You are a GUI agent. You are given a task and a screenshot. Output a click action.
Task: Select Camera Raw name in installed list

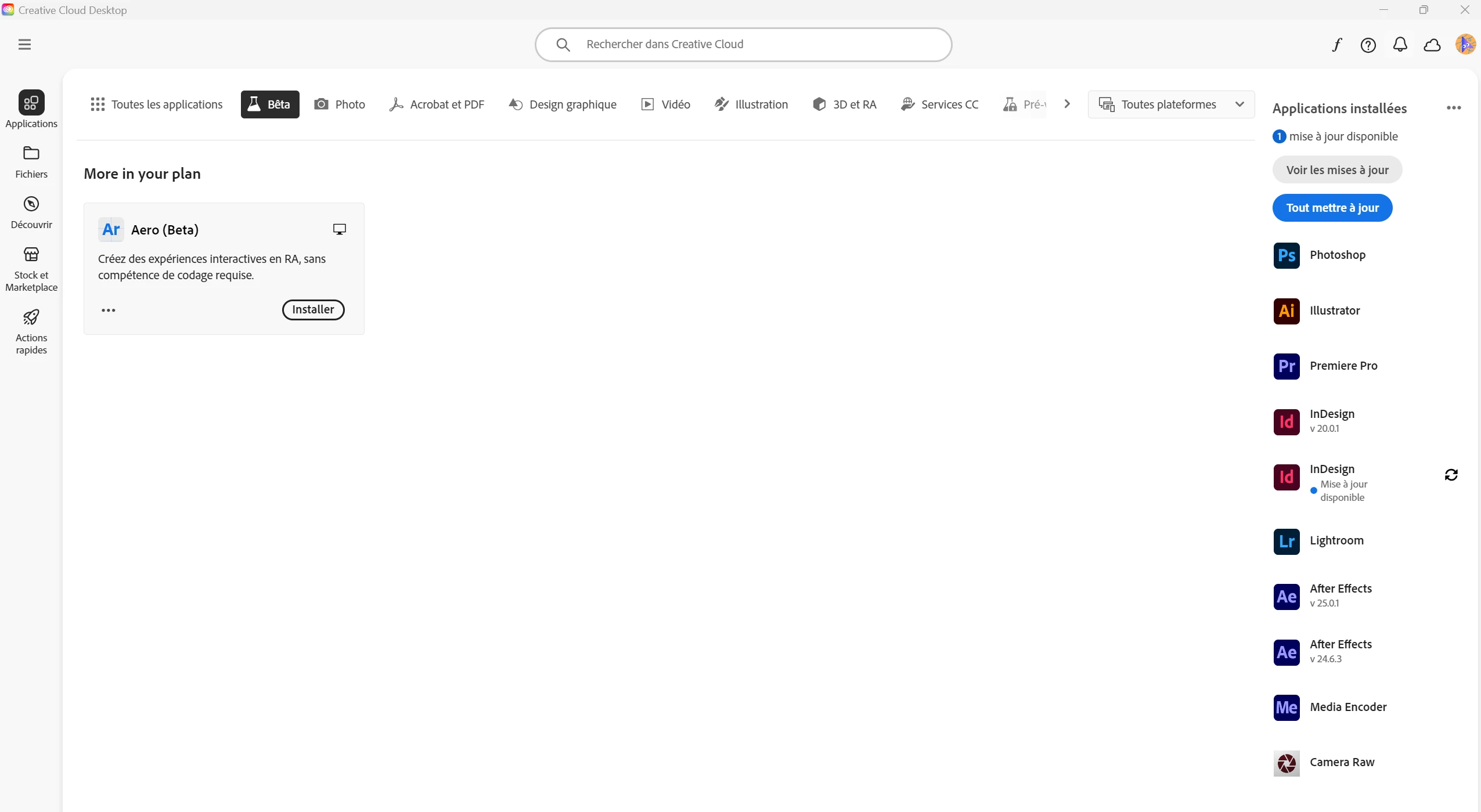[x=1342, y=763]
